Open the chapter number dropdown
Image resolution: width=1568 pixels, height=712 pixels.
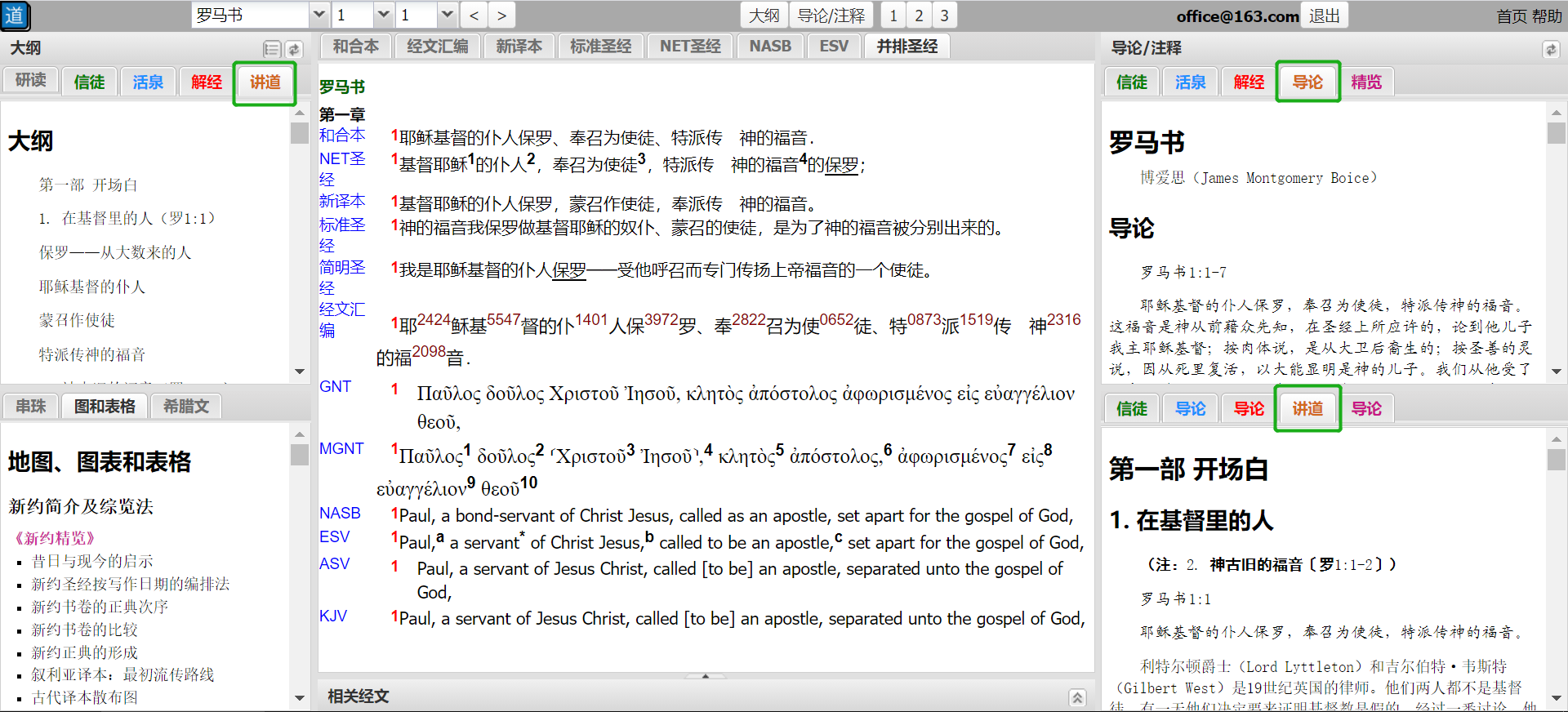point(383,16)
